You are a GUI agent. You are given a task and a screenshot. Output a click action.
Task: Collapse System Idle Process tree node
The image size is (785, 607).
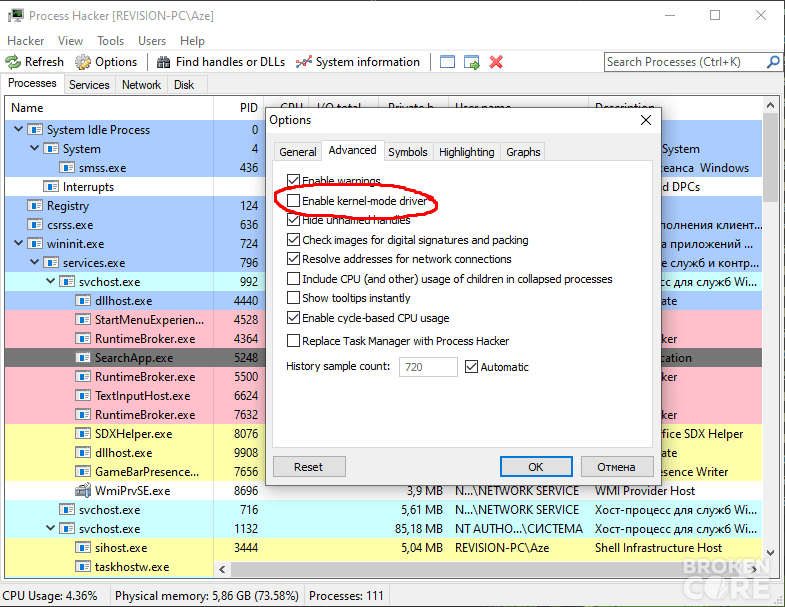[x=19, y=129]
